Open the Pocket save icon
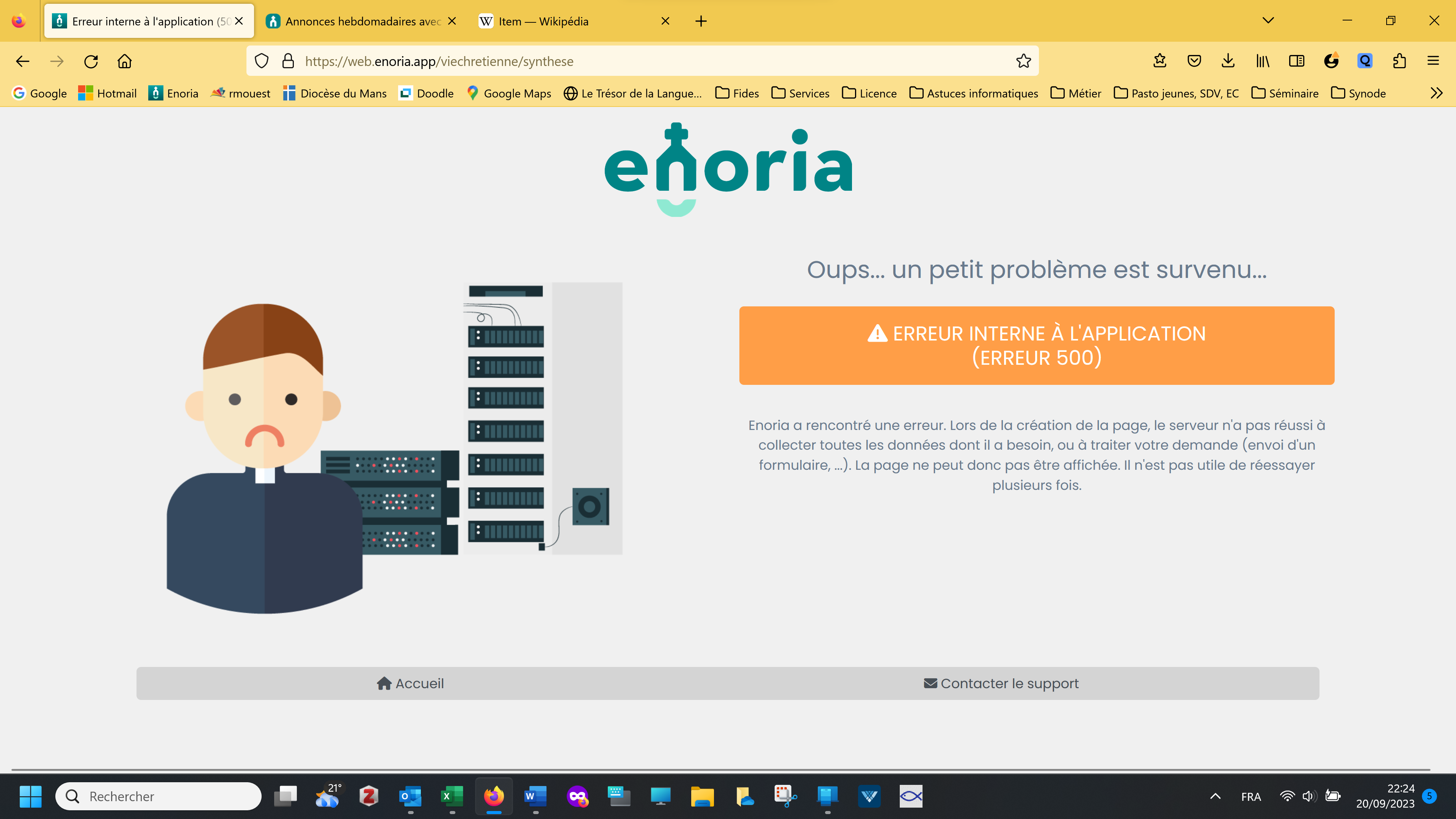 pos(1194,61)
